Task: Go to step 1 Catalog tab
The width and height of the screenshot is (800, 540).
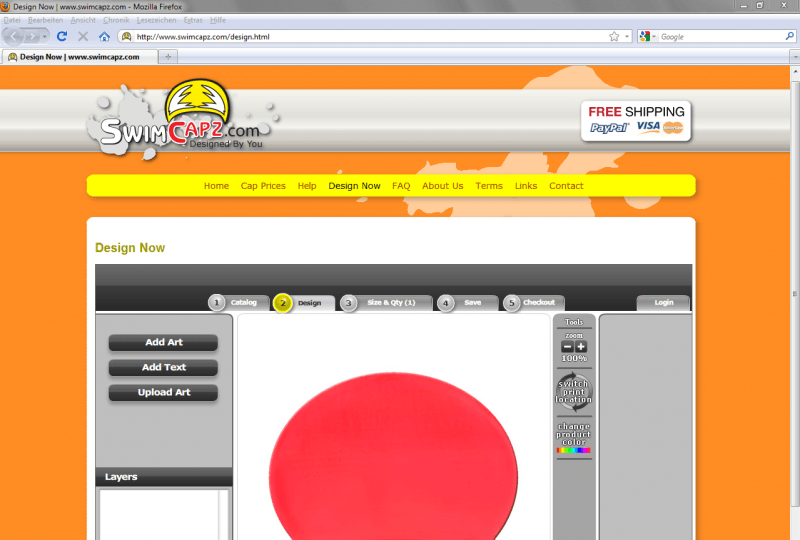Action: tap(239, 303)
